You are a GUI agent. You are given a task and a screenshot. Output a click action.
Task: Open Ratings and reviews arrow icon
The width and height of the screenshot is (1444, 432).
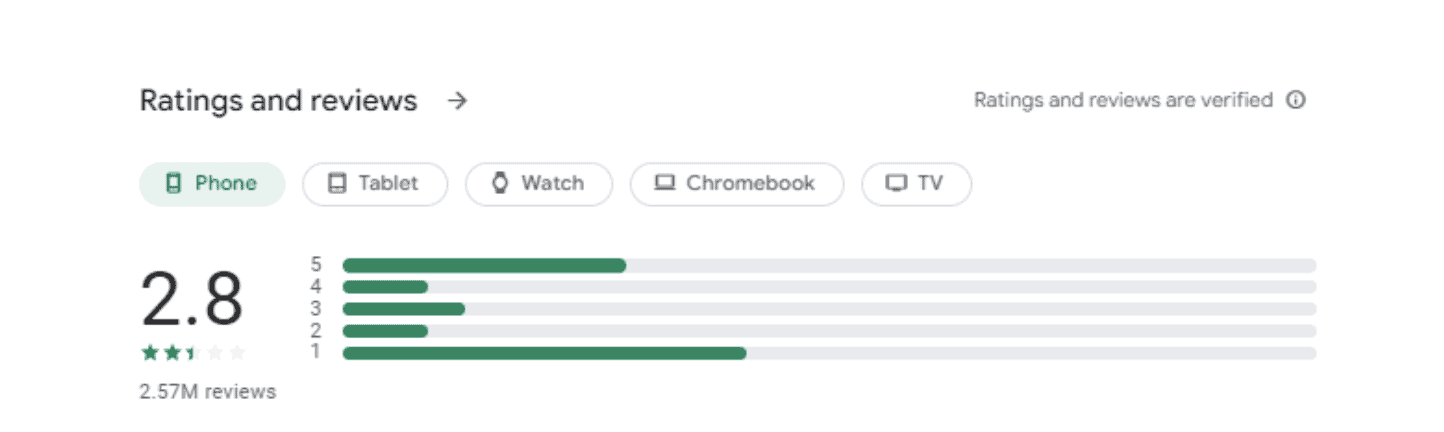click(457, 101)
